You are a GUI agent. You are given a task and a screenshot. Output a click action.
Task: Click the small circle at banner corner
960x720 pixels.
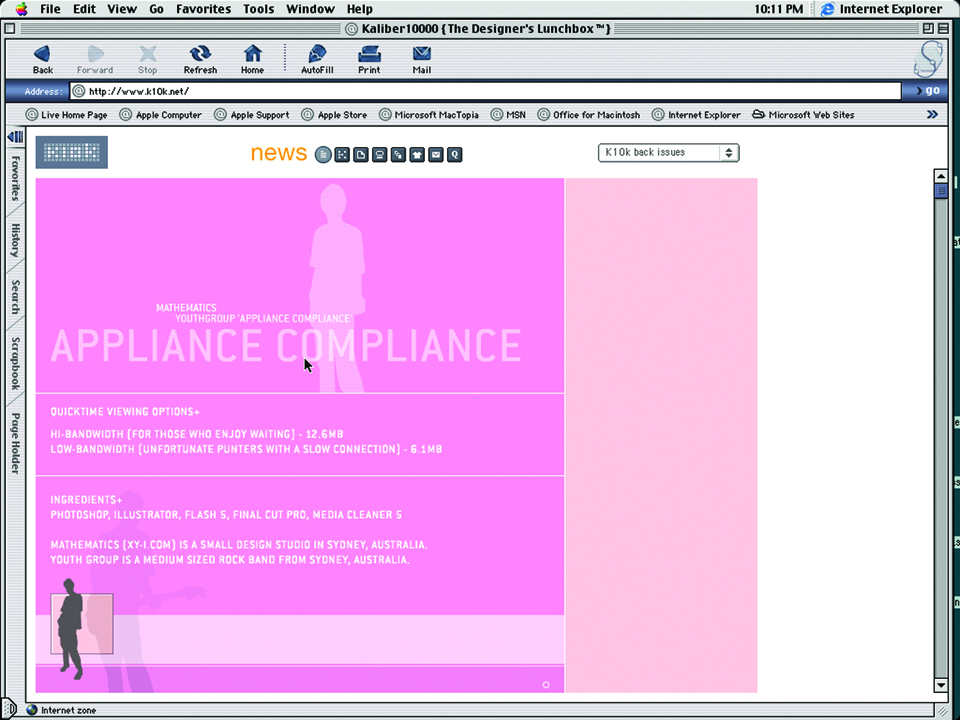(546, 684)
